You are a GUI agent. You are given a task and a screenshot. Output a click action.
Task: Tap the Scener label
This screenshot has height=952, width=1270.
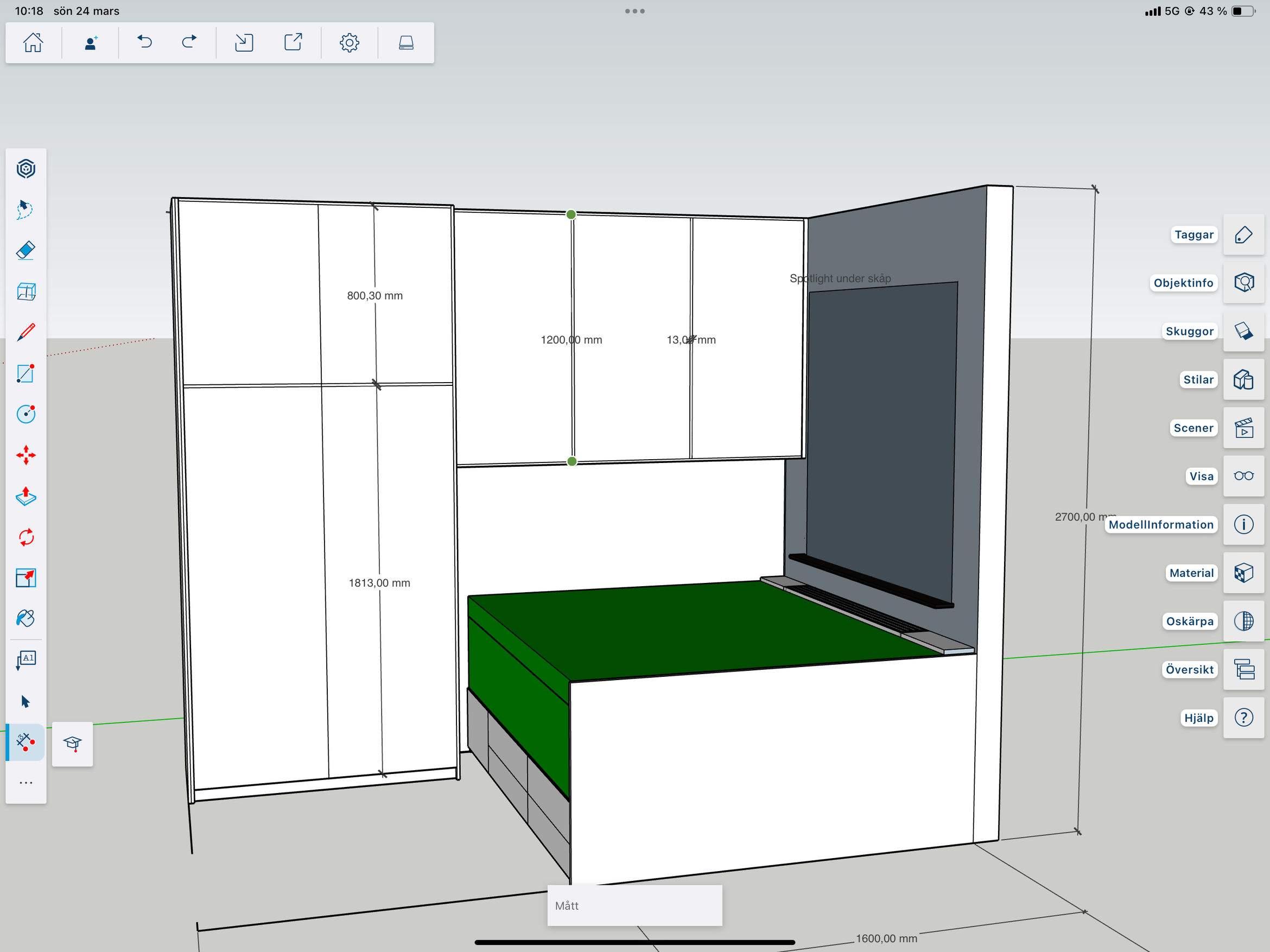tap(1193, 428)
